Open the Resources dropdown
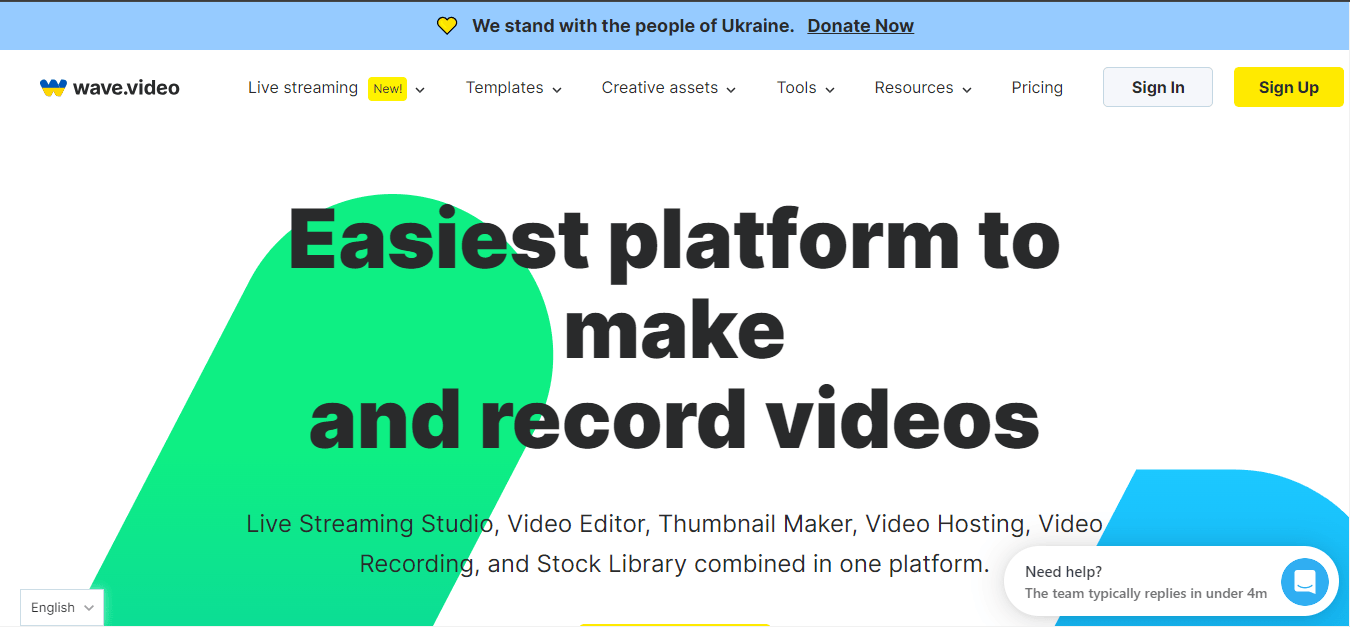Image resolution: width=1350 pixels, height=627 pixels. [921, 88]
